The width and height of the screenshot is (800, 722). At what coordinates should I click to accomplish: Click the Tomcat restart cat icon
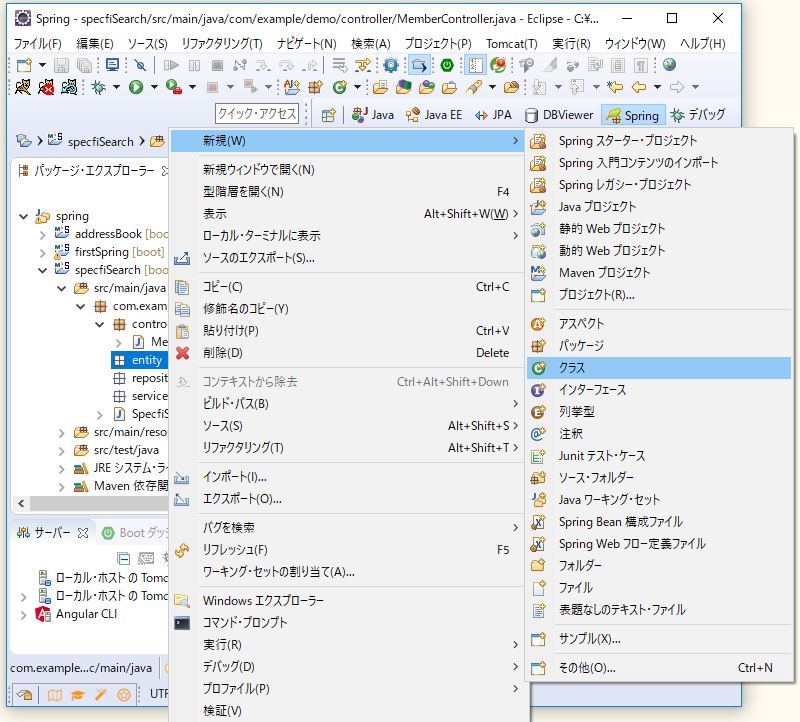click(68, 87)
